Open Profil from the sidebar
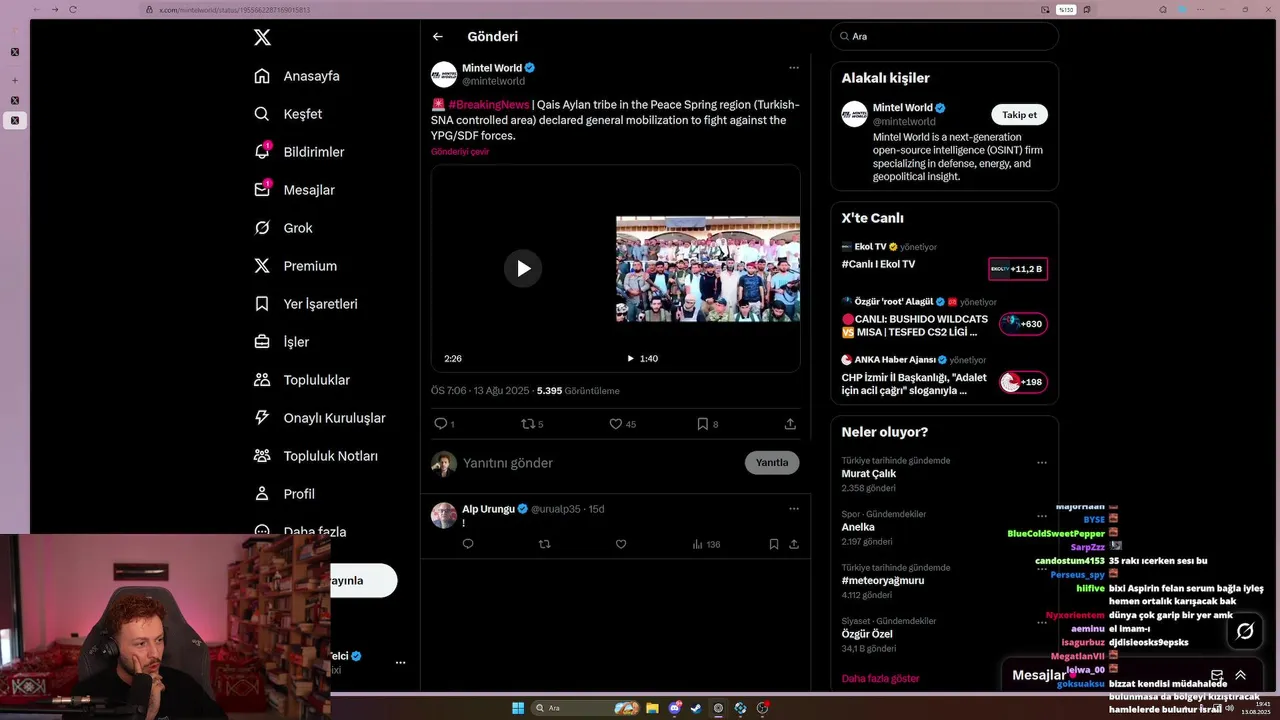 284,494
